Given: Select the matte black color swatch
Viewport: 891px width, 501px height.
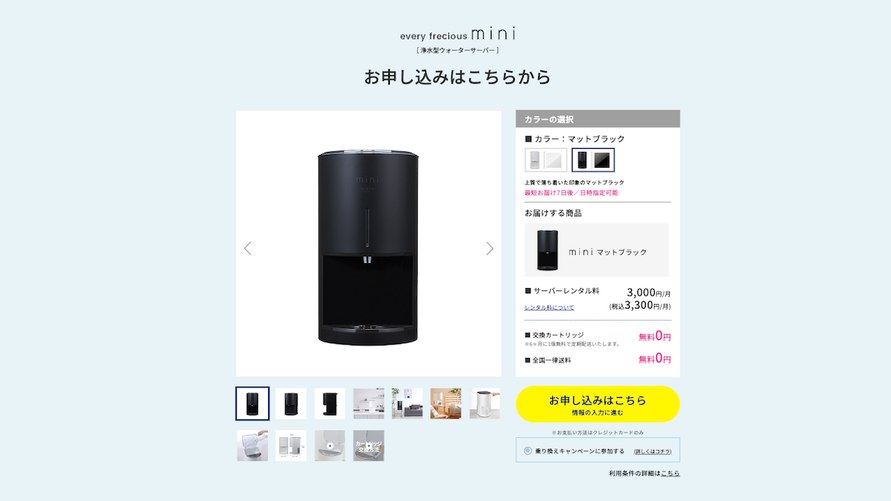Looking at the screenshot, I should tap(593, 160).
